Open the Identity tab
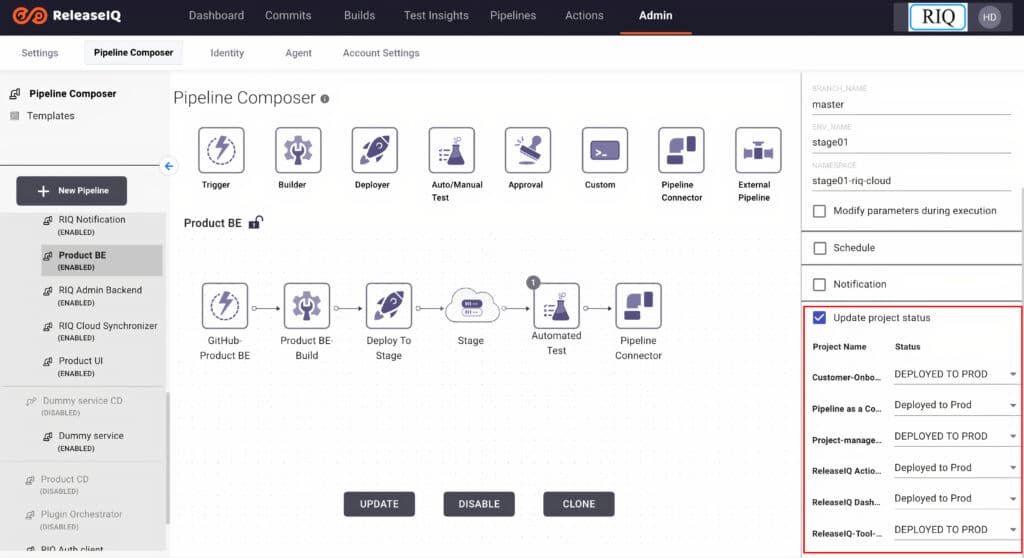This screenshot has width=1024, height=558. coord(227,53)
